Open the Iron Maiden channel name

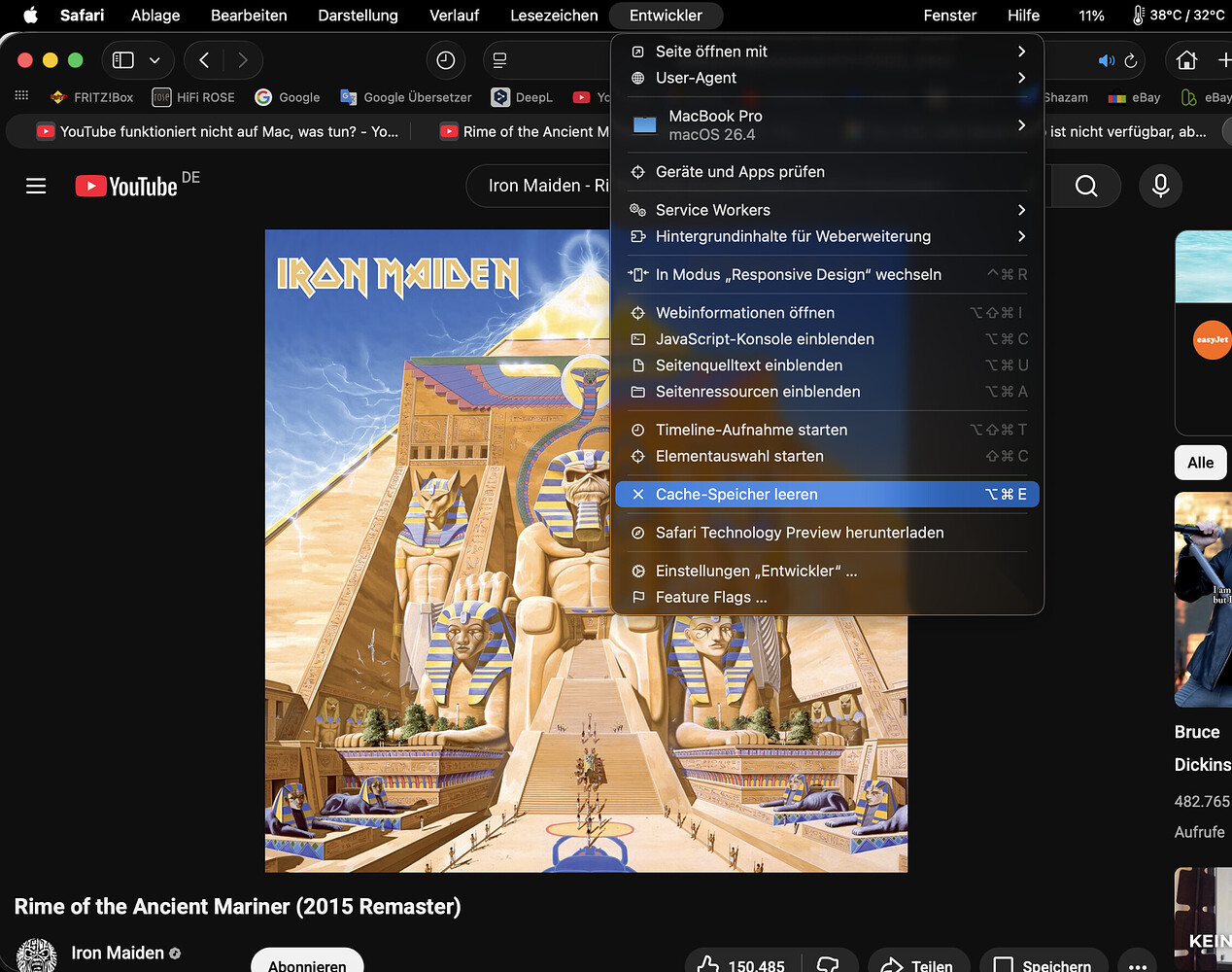point(118,954)
